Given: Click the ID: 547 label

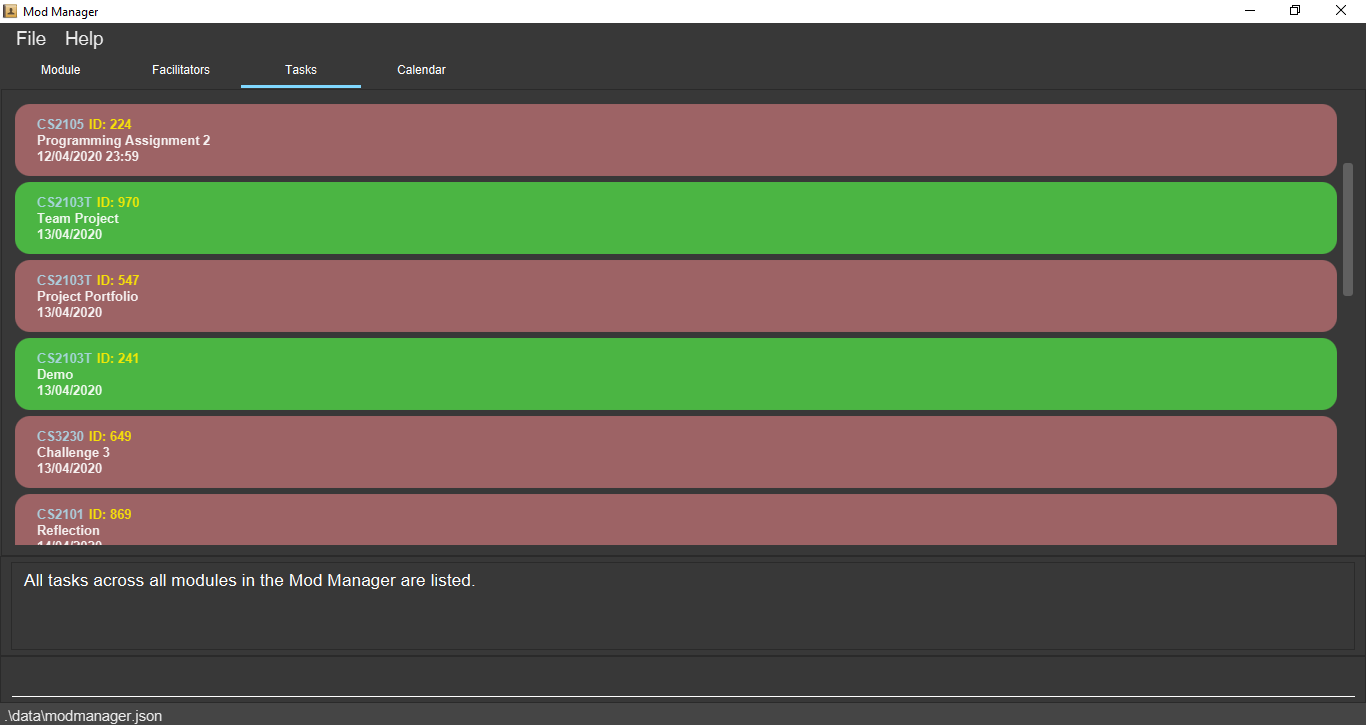Looking at the screenshot, I should click(118, 280).
